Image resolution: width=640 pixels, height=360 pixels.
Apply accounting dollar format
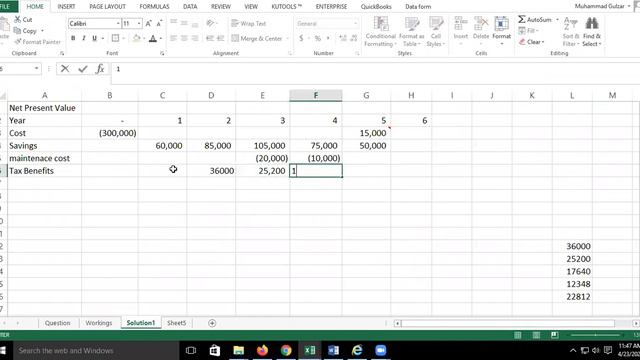[301, 38]
